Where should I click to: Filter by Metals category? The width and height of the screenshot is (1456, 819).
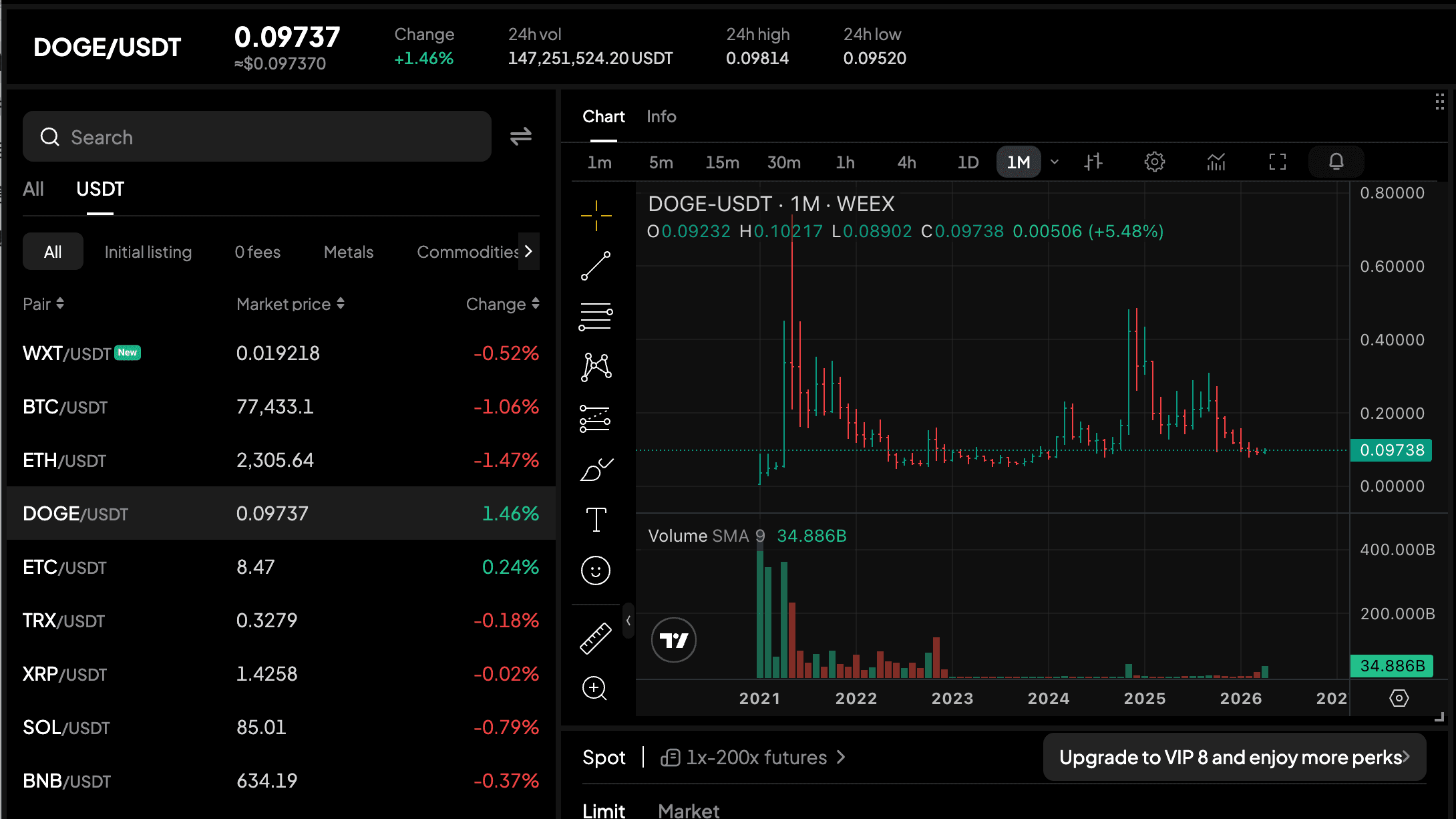(349, 252)
